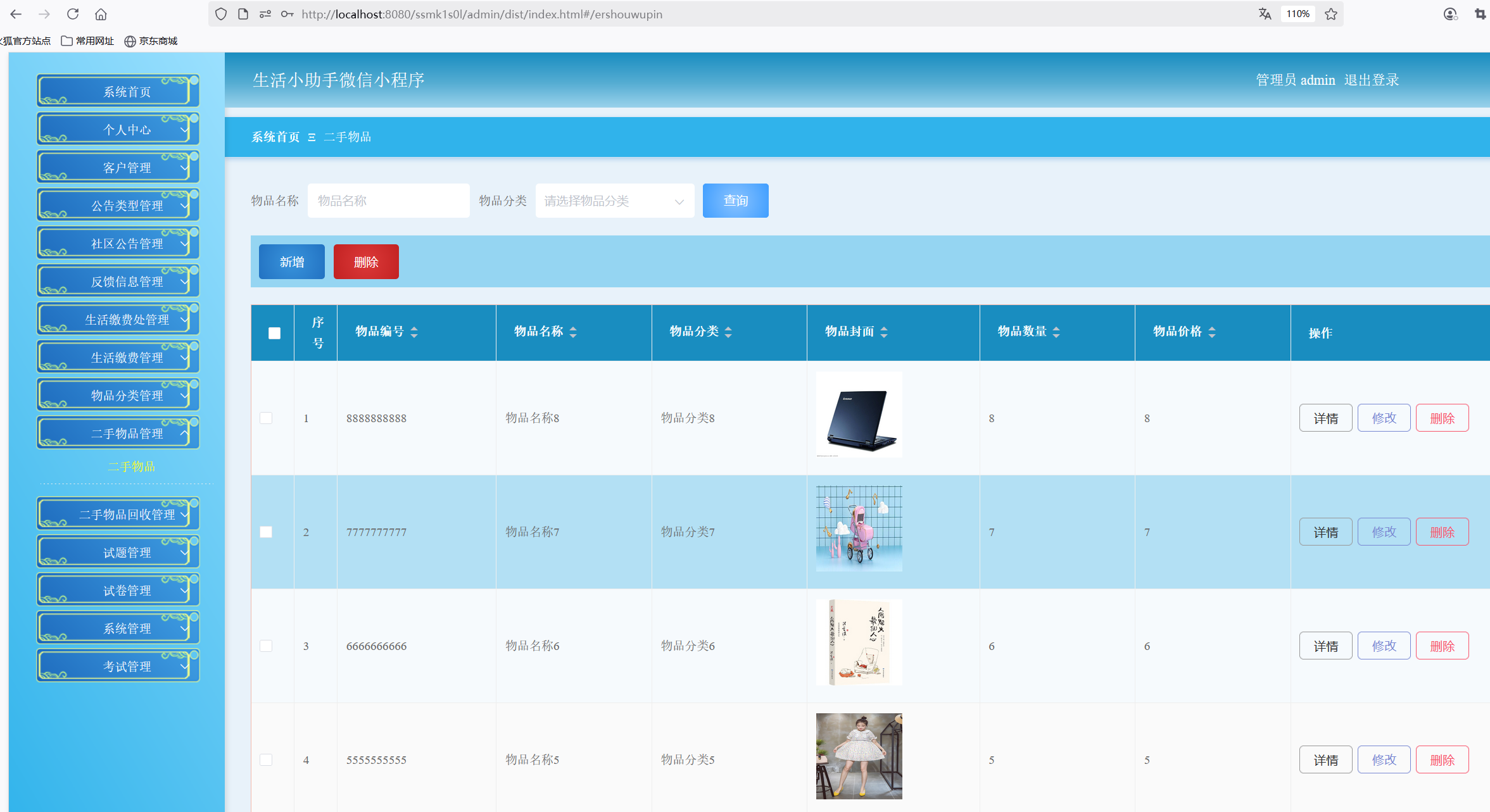Sort by 物品价格 column sort arrows
The image size is (1490, 812).
1212,332
